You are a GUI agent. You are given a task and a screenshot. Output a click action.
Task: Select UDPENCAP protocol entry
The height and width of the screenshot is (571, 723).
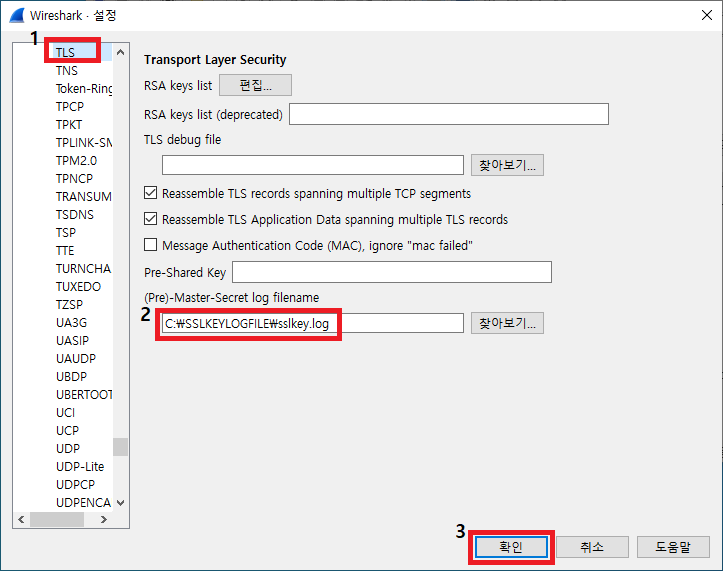[84, 502]
